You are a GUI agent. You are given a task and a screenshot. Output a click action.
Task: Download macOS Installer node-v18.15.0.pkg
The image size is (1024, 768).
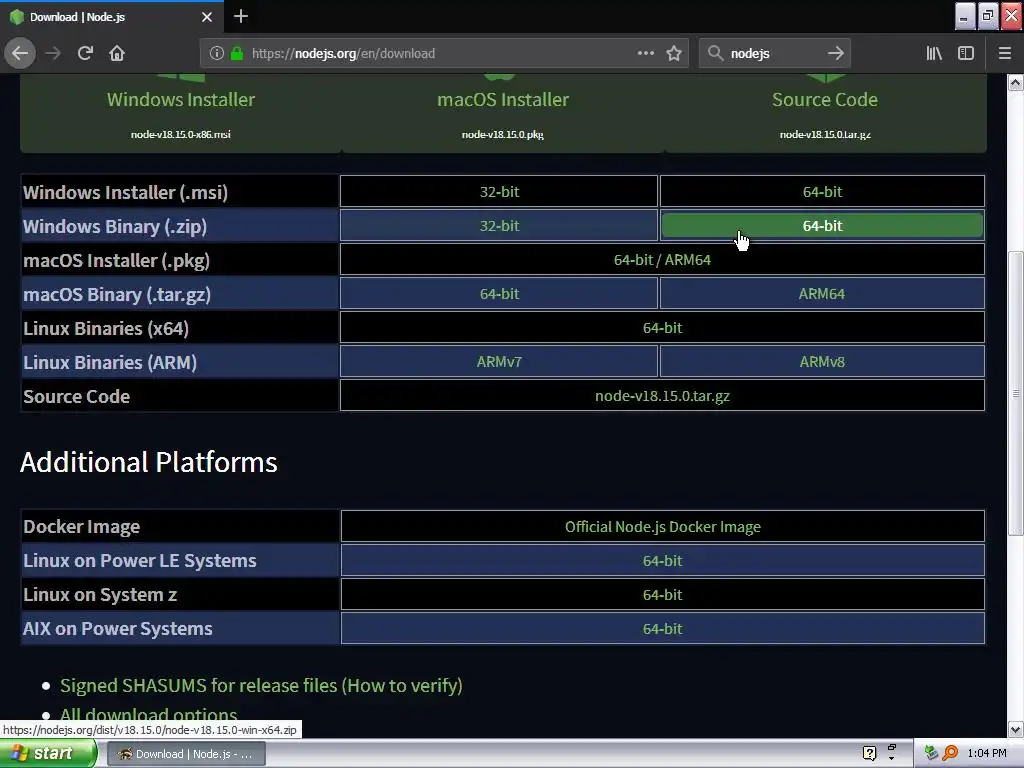pos(503,112)
